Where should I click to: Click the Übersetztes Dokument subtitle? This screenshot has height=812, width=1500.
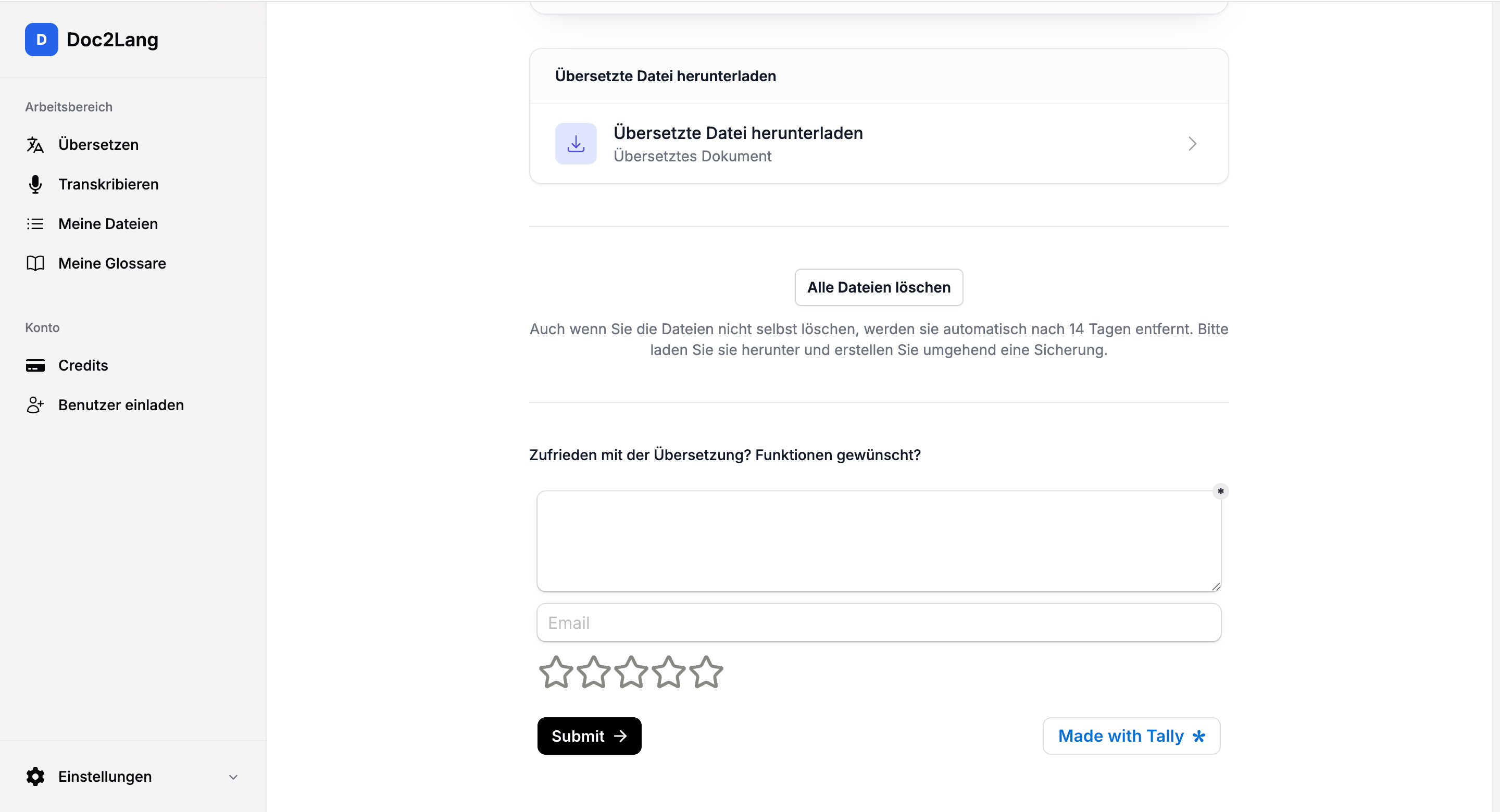point(692,156)
